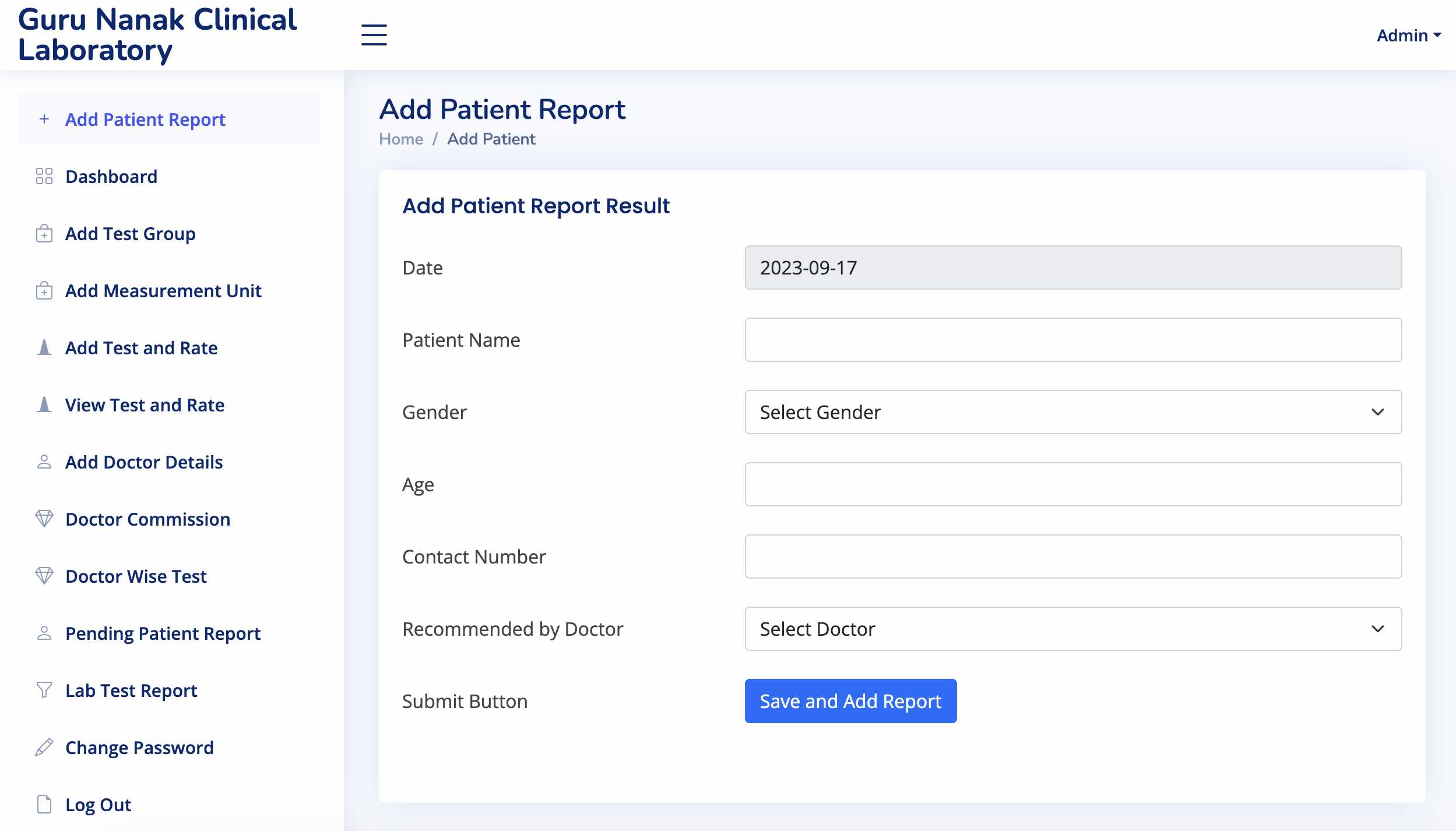The height and width of the screenshot is (831, 1456).
Task: Open the Admin user dropdown
Action: click(1408, 36)
